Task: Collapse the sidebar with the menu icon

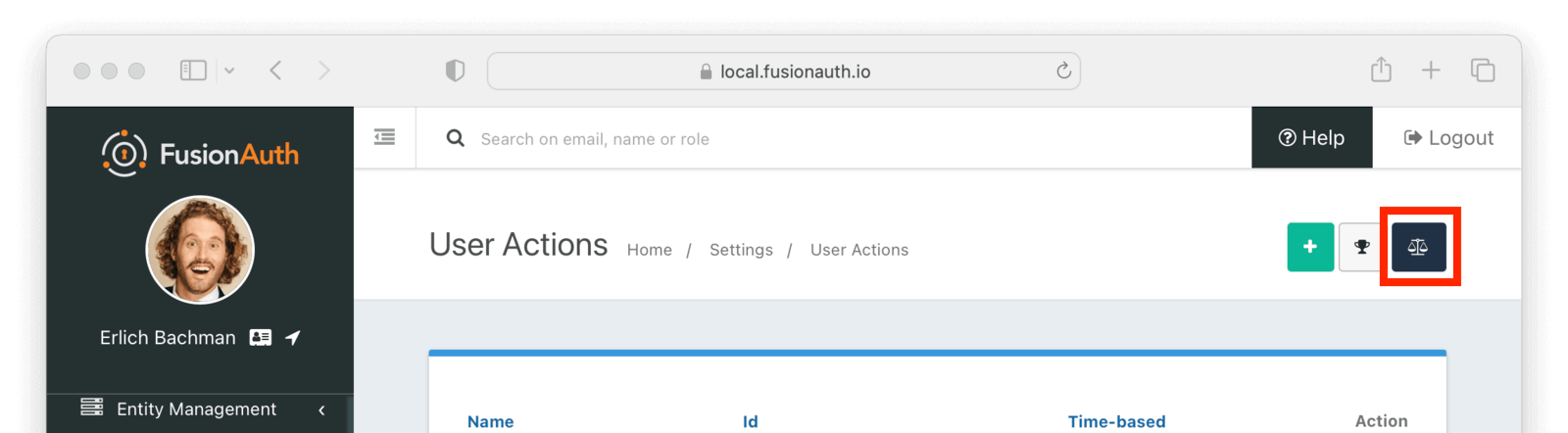Action: coord(384,137)
